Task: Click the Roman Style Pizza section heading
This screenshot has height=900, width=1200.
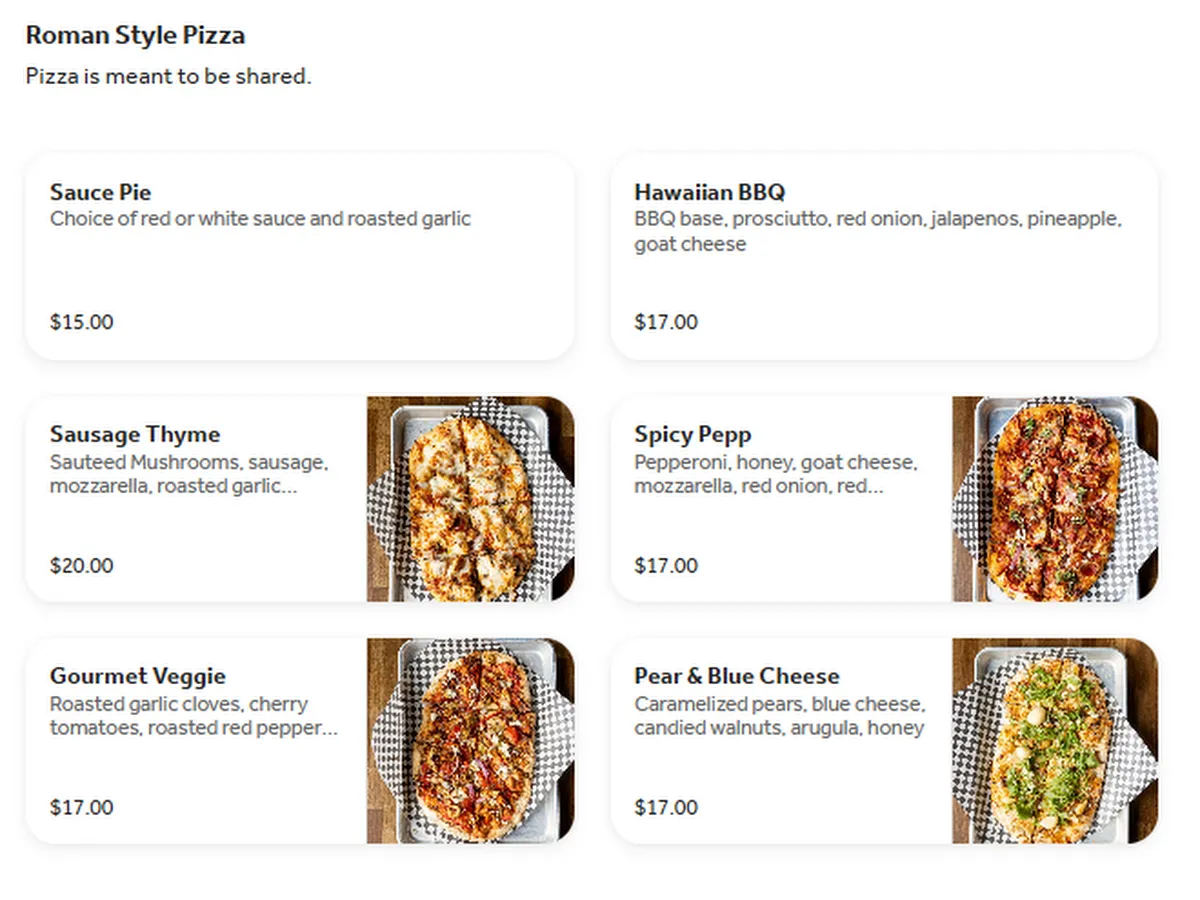Action: [135, 36]
